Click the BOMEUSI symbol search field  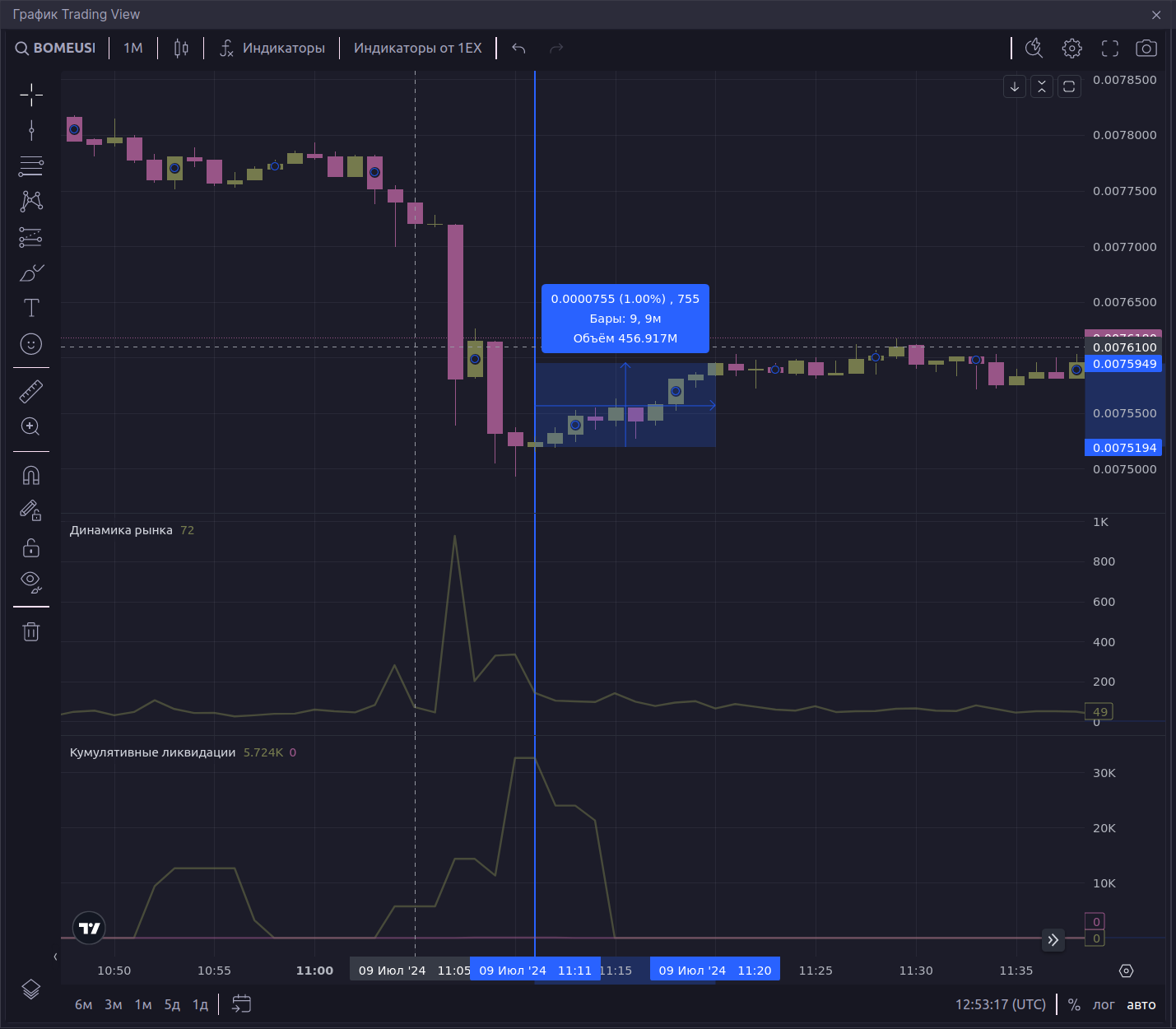tap(56, 49)
